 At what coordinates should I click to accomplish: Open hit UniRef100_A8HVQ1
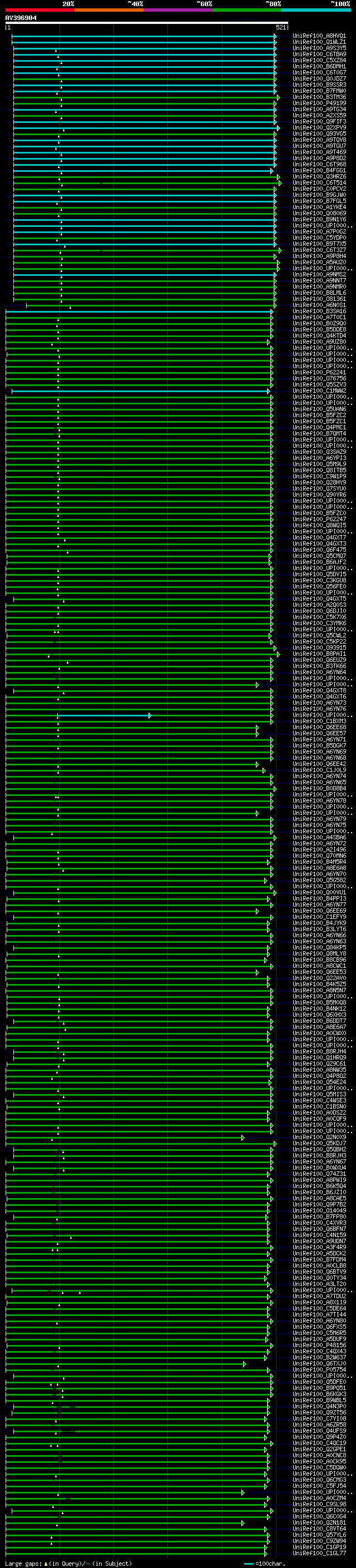(319, 36)
